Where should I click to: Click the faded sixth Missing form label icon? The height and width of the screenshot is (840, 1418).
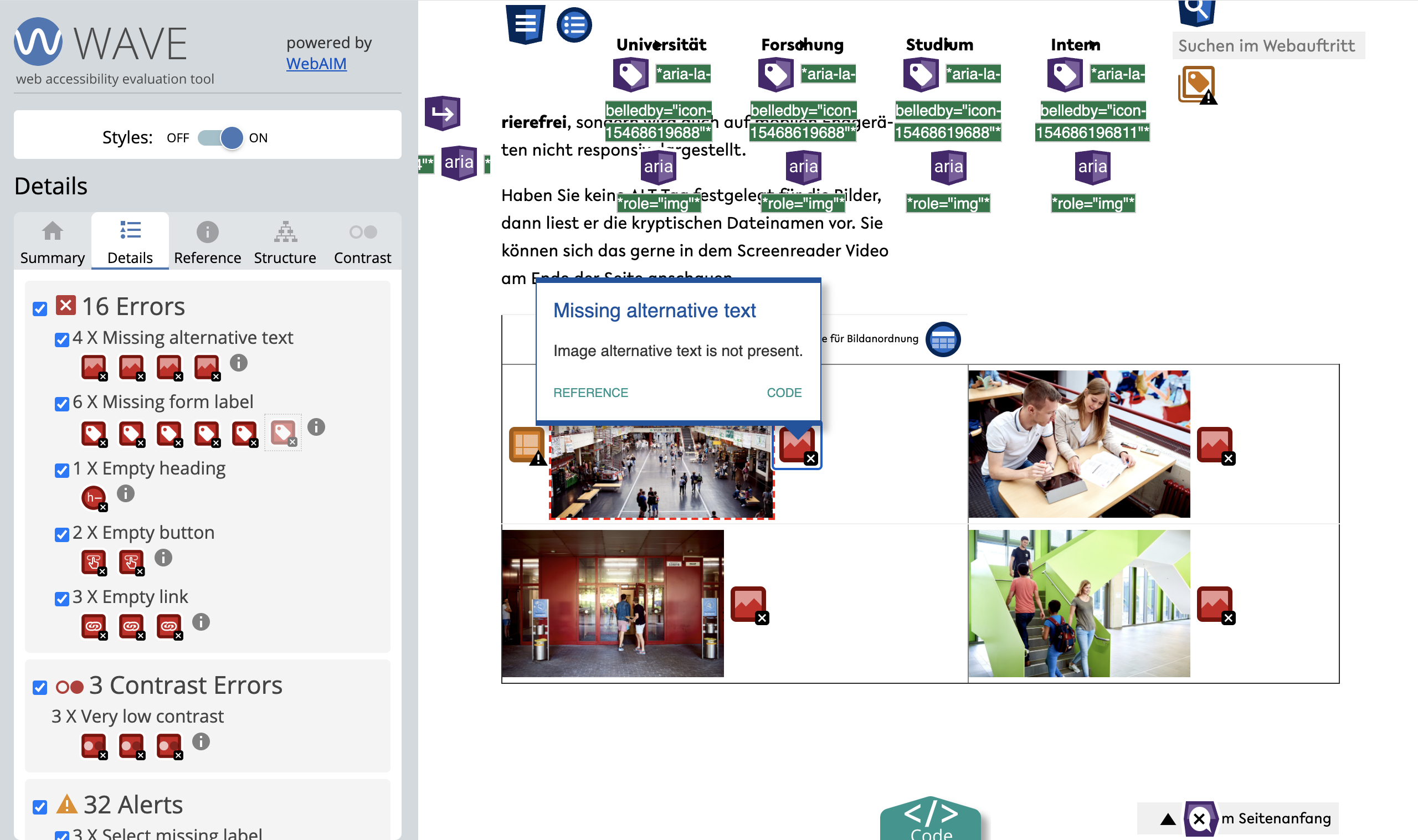[282, 433]
